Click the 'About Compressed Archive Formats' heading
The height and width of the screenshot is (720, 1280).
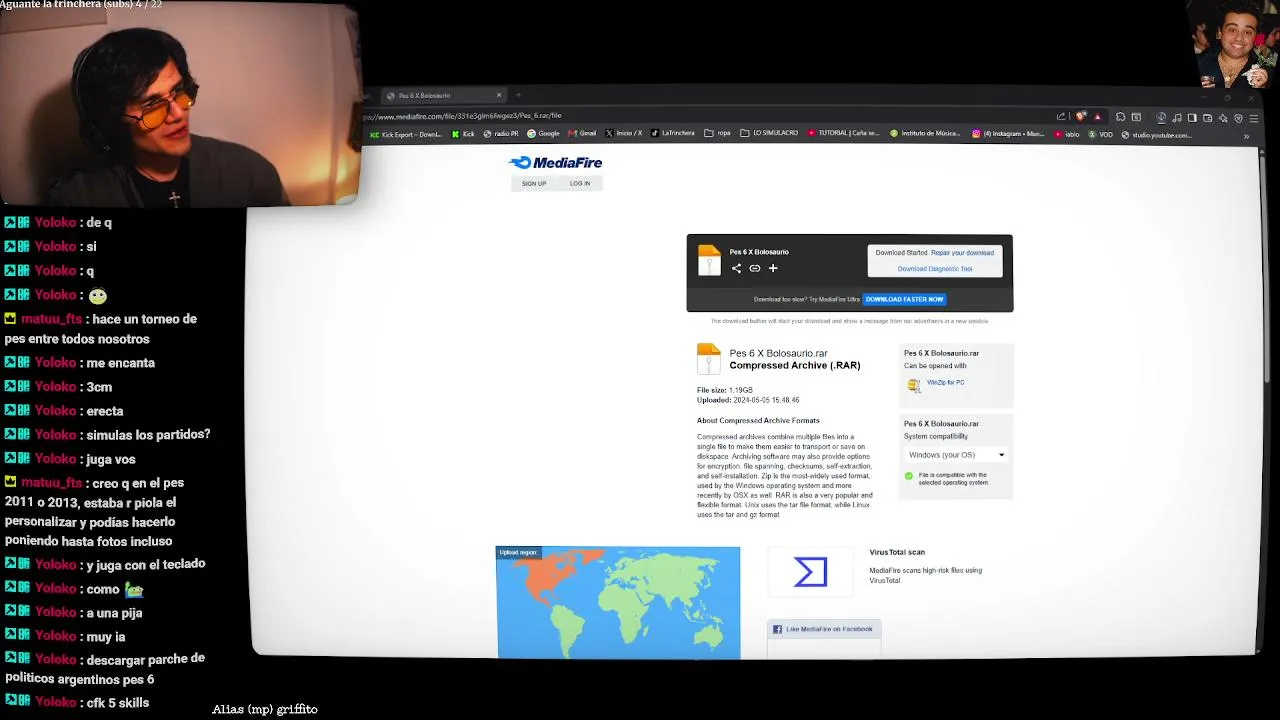click(x=758, y=421)
